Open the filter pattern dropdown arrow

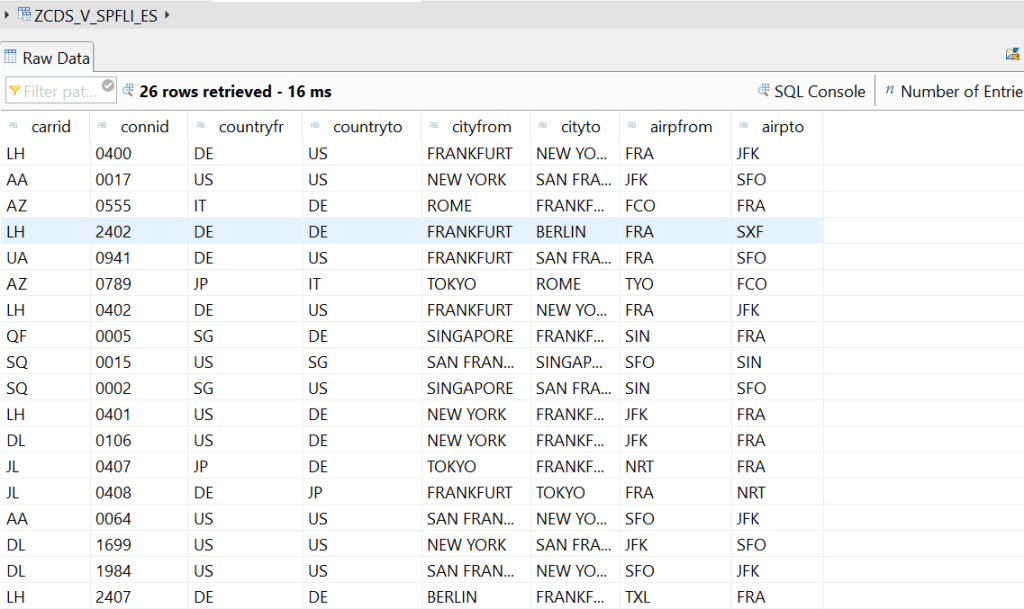coord(109,89)
